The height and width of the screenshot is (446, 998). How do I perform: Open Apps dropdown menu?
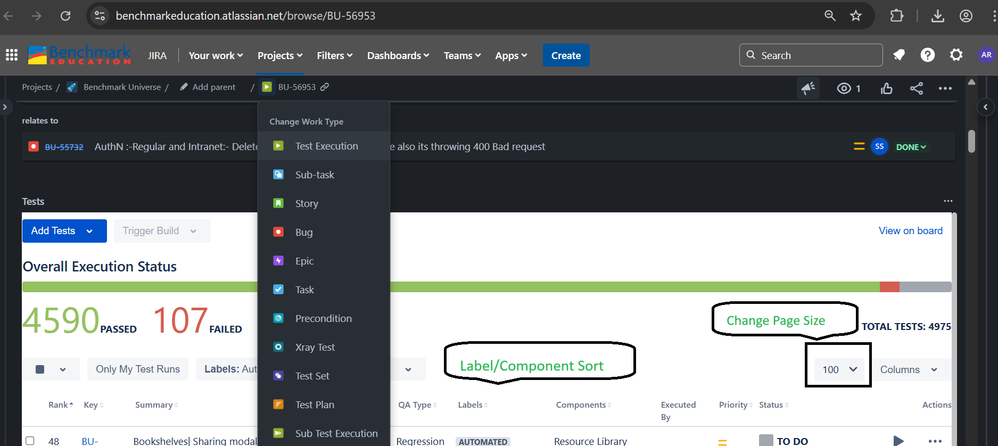(x=511, y=55)
